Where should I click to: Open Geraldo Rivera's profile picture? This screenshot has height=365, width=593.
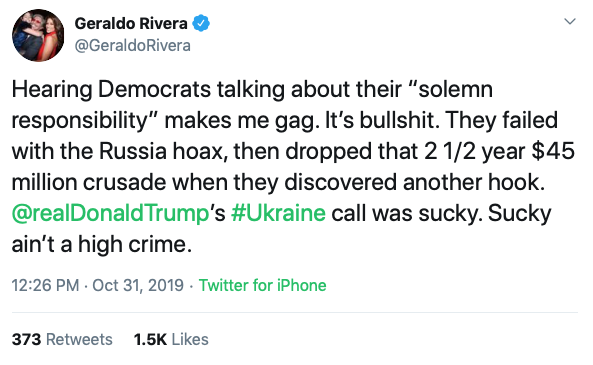38,36
